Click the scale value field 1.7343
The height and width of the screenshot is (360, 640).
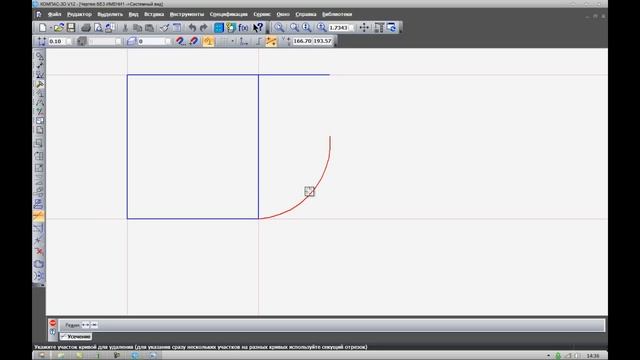pos(338,28)
